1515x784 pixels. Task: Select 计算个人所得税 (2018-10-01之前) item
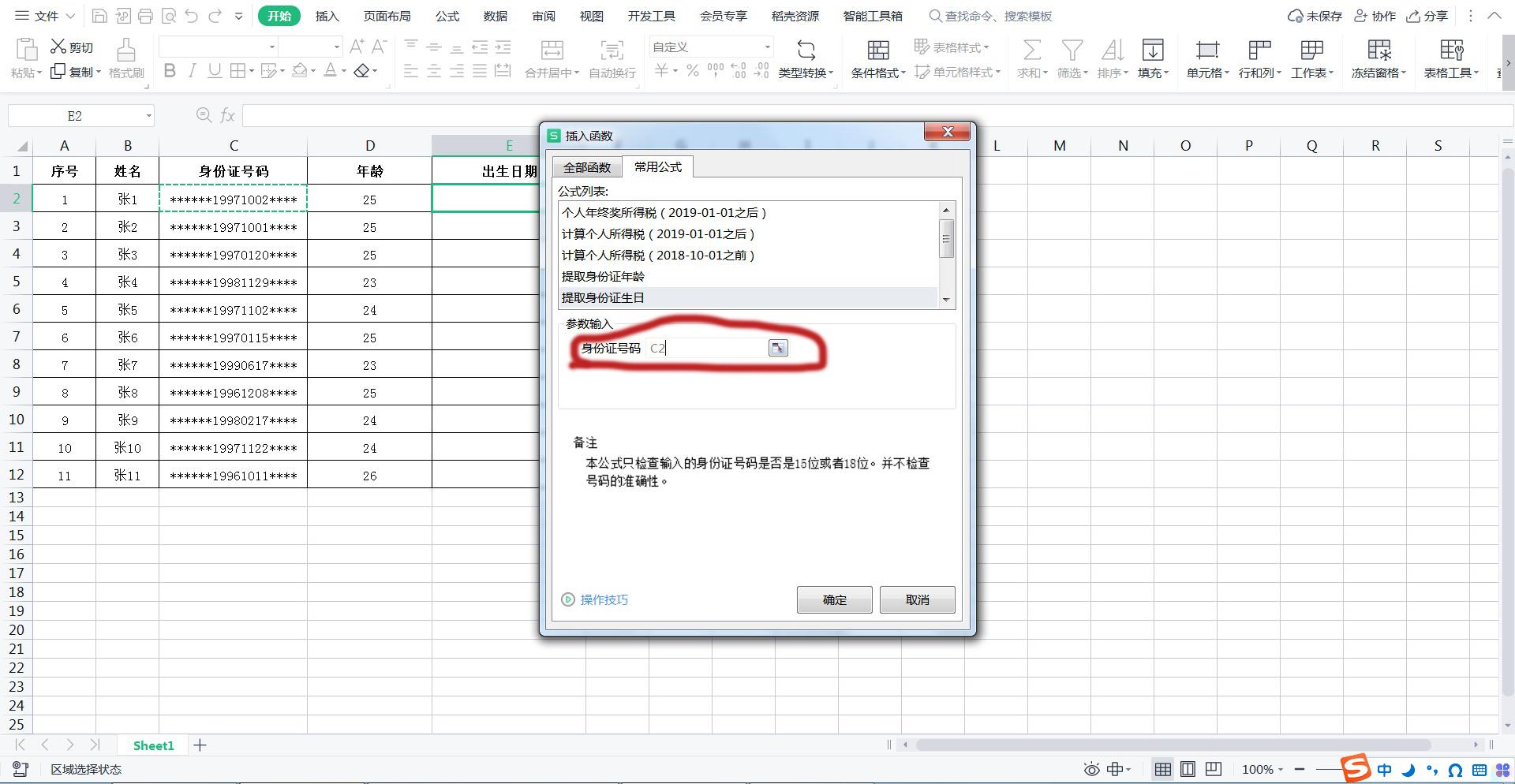[747, 256]
